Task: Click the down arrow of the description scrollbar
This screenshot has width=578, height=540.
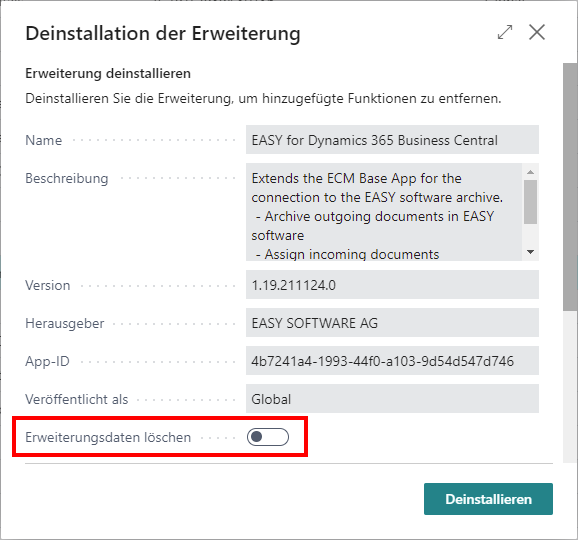Action: 530,252
